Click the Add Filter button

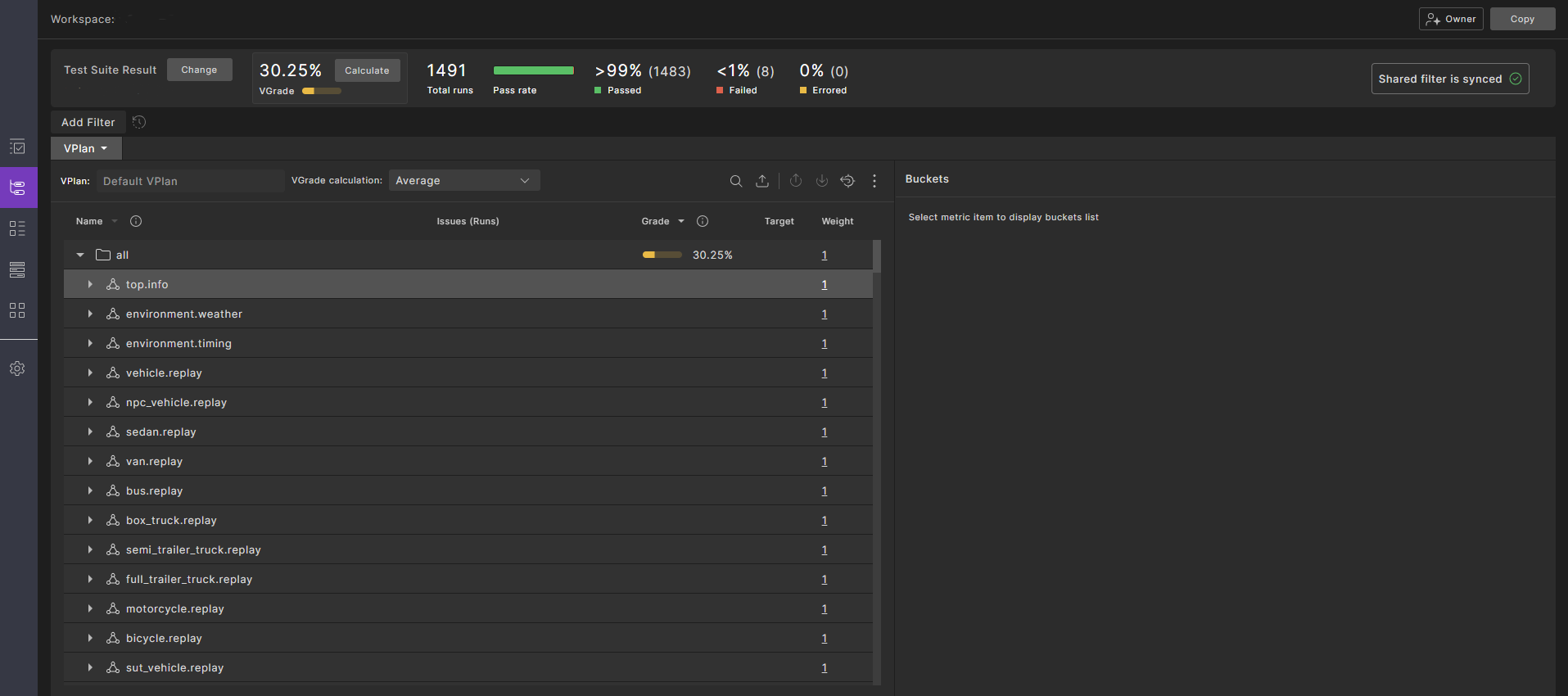[x=88, y=122]
